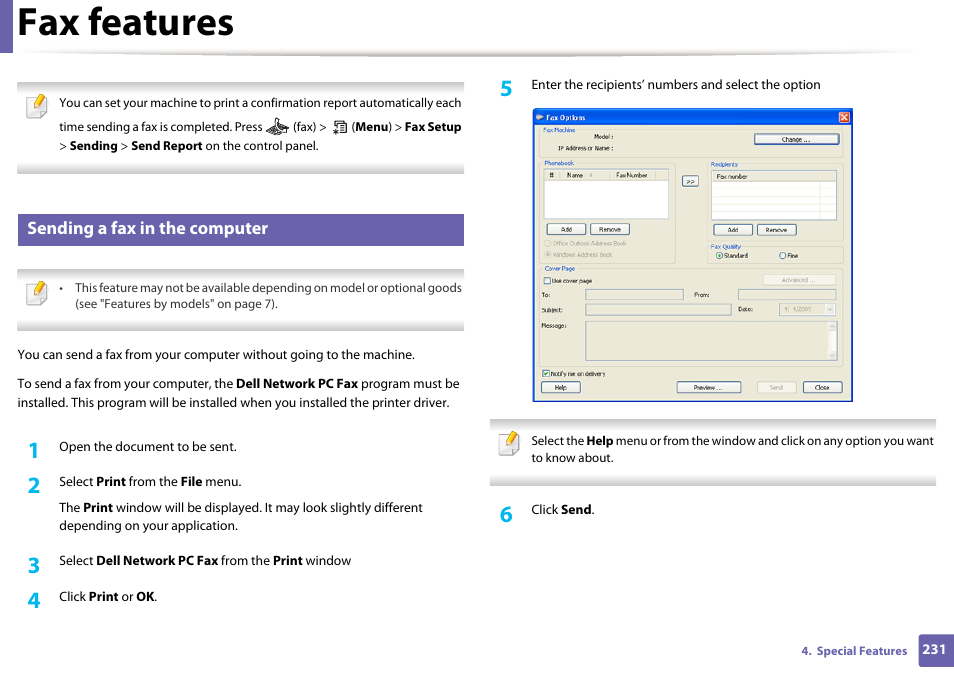Click bold 'Dell Network PC Fax' in paragraph

[297, 384]
